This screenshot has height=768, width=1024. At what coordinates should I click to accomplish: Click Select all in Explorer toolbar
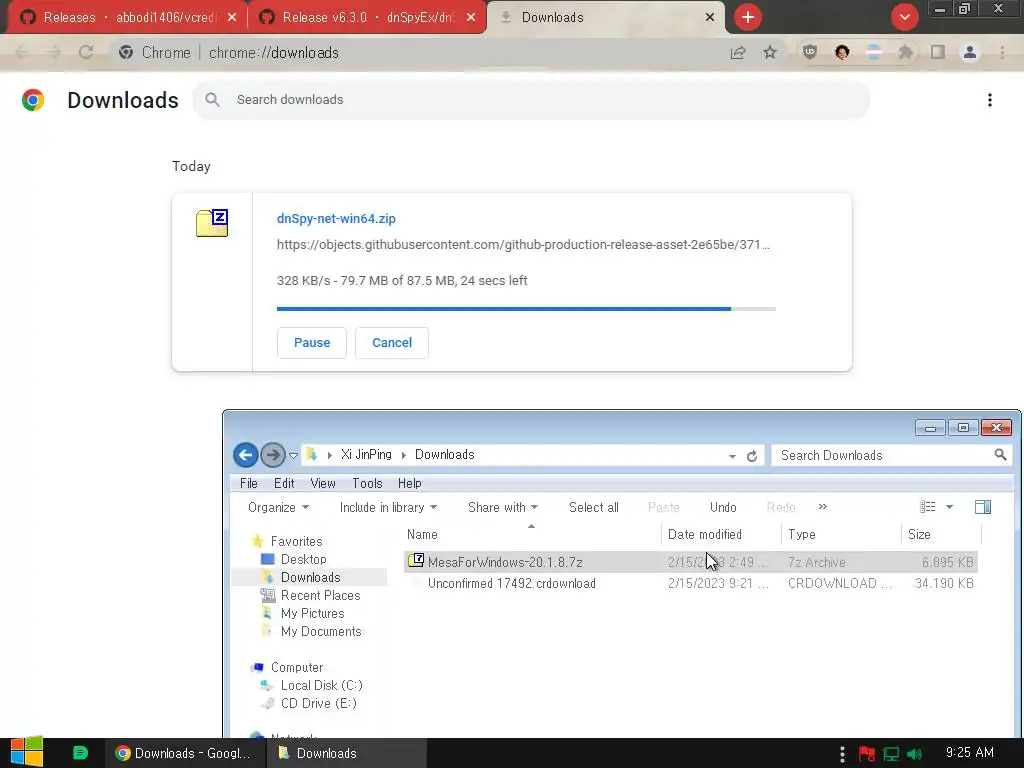(x=594, y=507)
